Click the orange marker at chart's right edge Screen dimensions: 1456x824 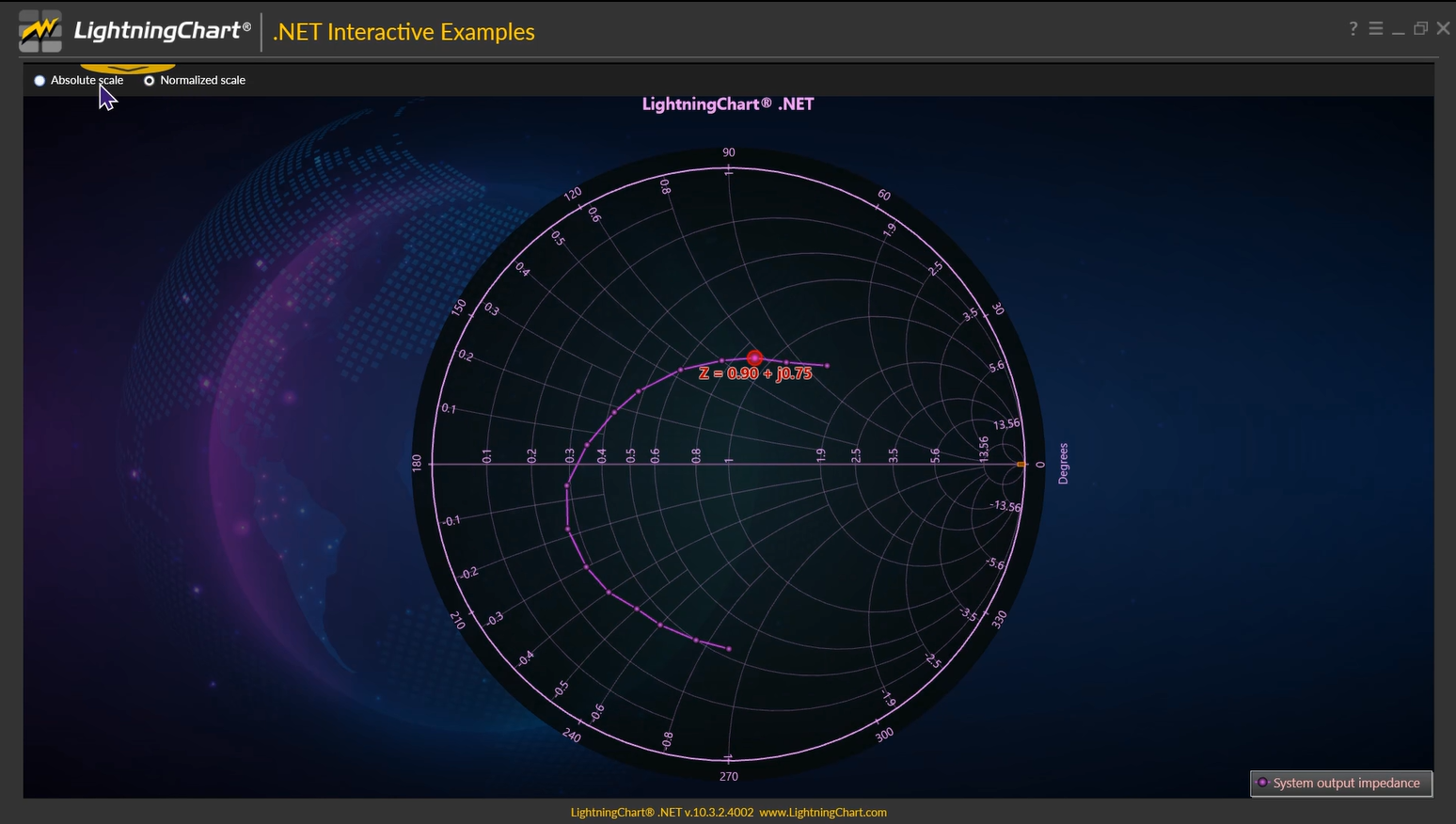pos(1021,464)
